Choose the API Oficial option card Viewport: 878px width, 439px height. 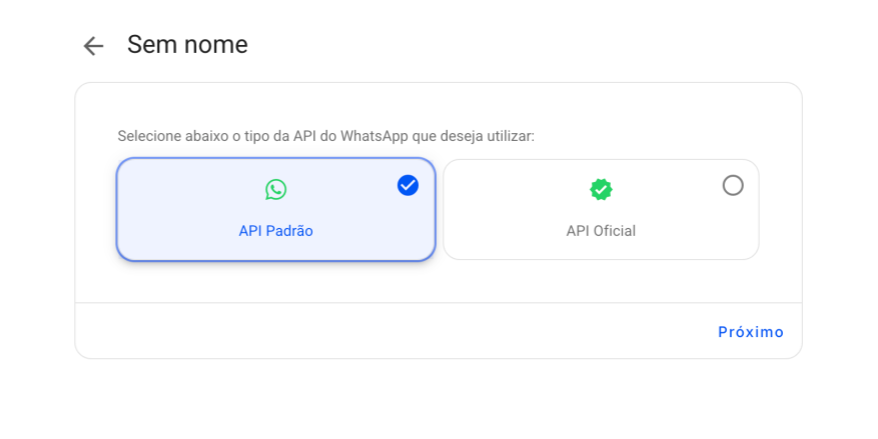(601, 209)
